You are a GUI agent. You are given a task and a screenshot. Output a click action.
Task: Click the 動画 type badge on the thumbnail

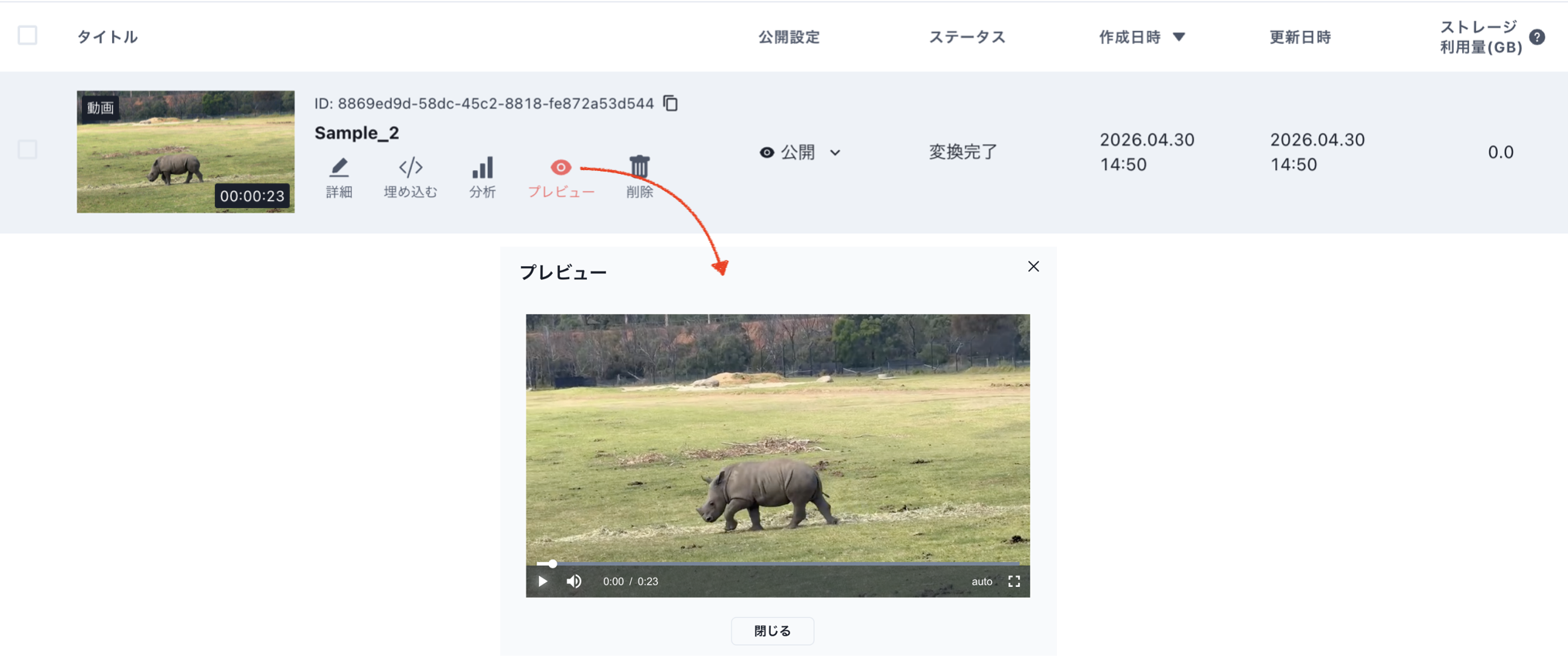click(x=101, y=107)
